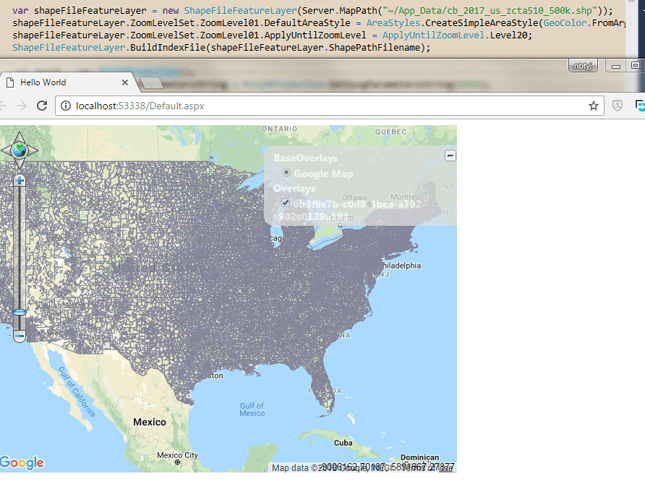Click the ONTARIO label on the map
Screen dimensions: 645x500
(x=280, y=129)
